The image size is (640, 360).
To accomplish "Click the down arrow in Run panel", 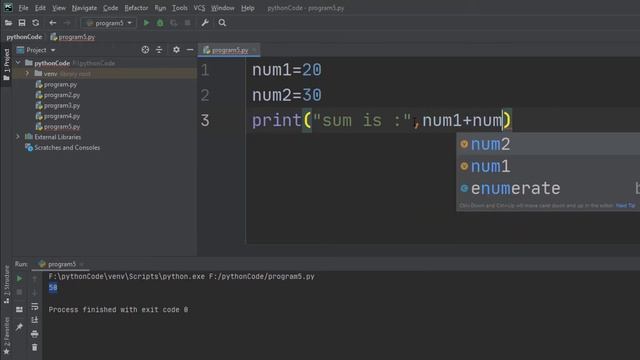I will point(35,292).
